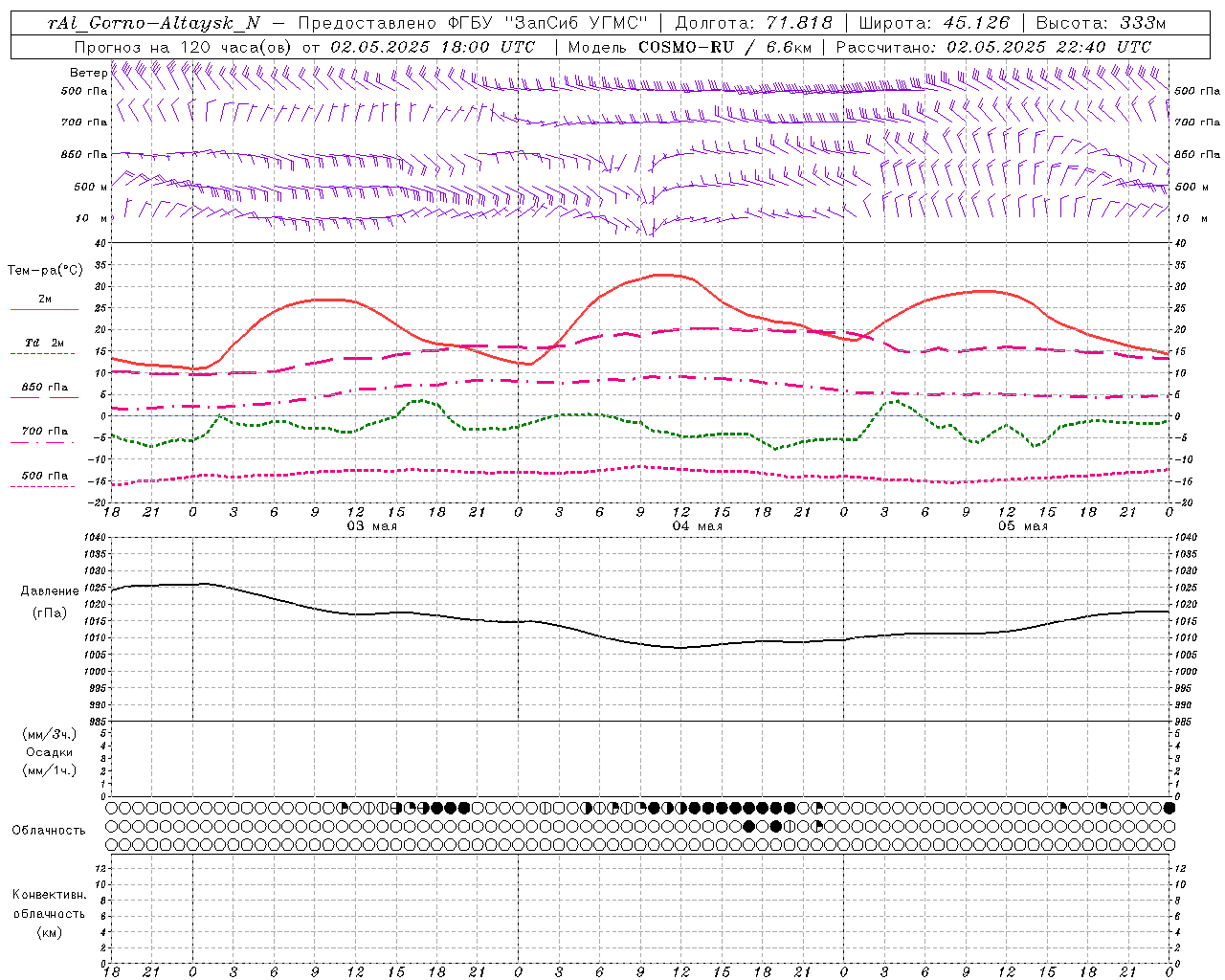Click the Ветер wind panel label
The height and width of the screenshot is (980, 1225).
point(88,73)
